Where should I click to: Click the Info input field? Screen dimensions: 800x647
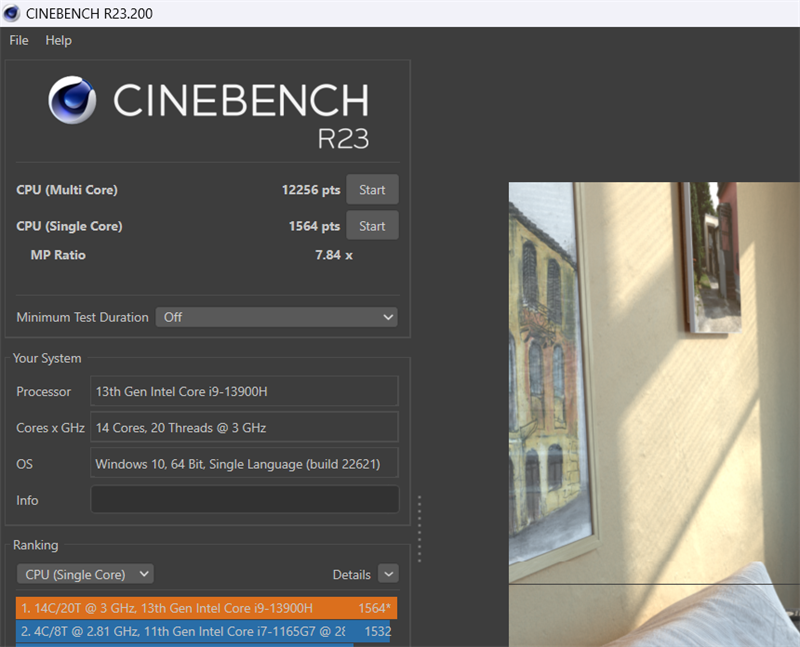pos(244,500)
